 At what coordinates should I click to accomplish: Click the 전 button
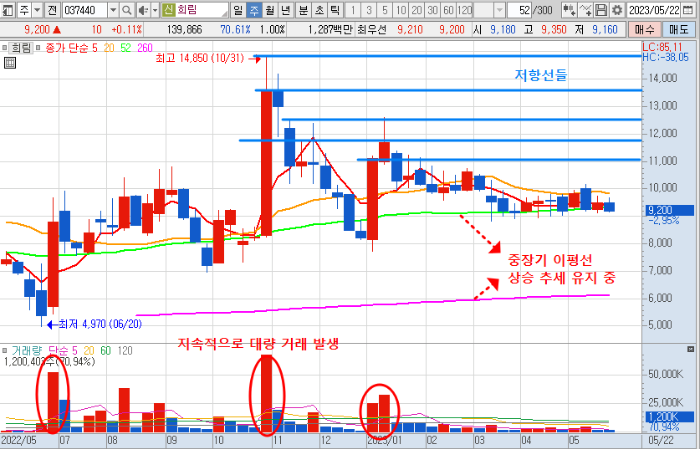52,10
